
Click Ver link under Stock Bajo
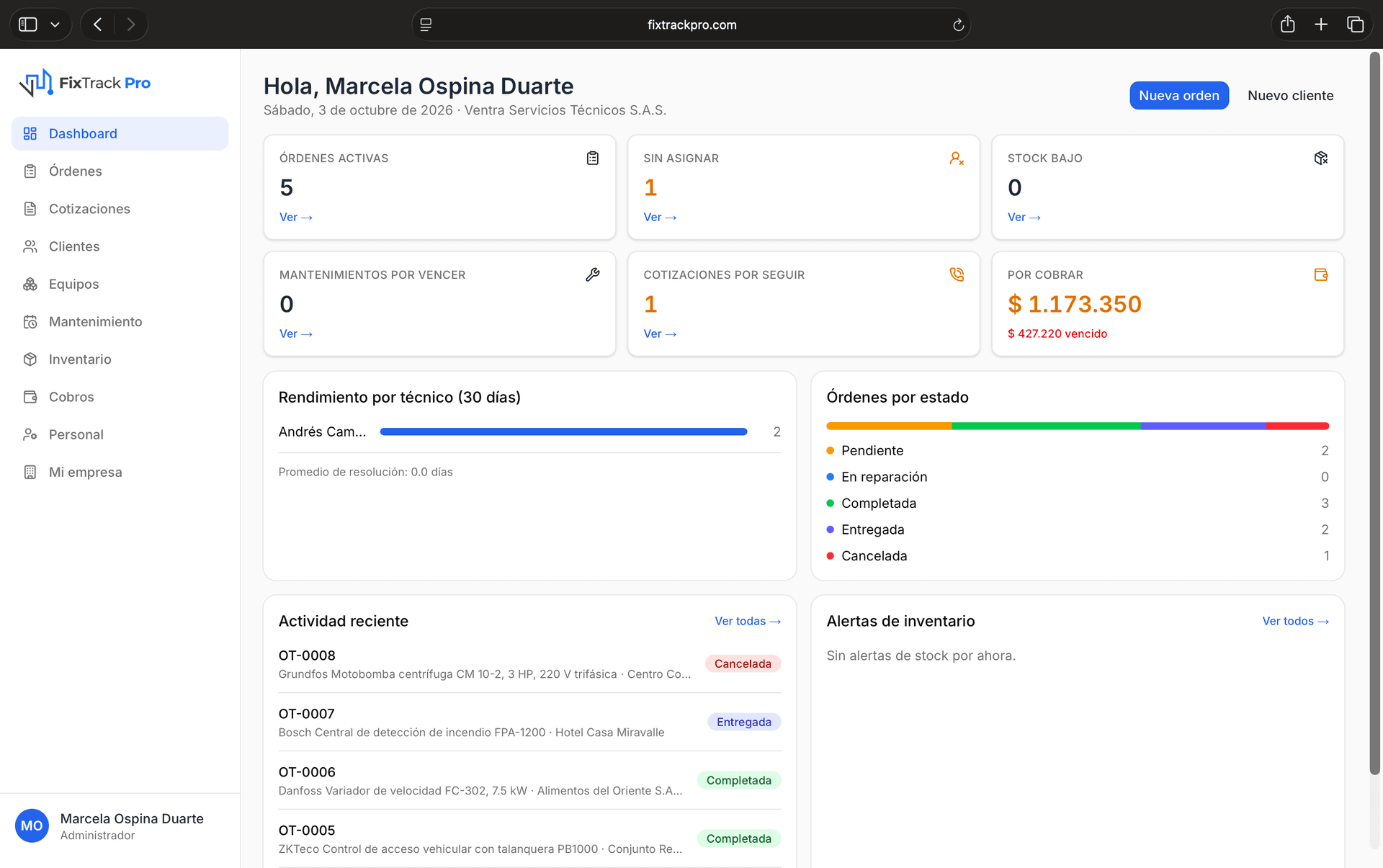click(1024, 217)
